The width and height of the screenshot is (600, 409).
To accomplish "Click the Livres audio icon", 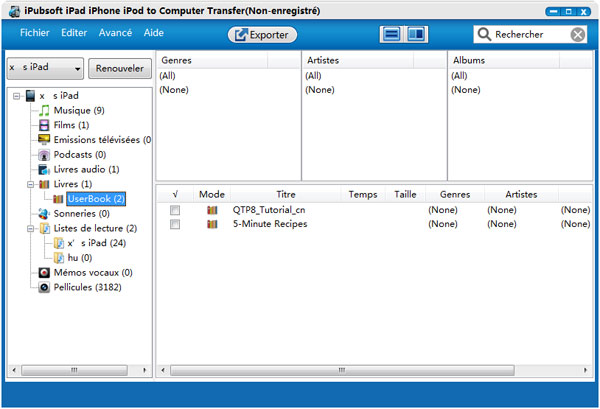I will [44, 169].
